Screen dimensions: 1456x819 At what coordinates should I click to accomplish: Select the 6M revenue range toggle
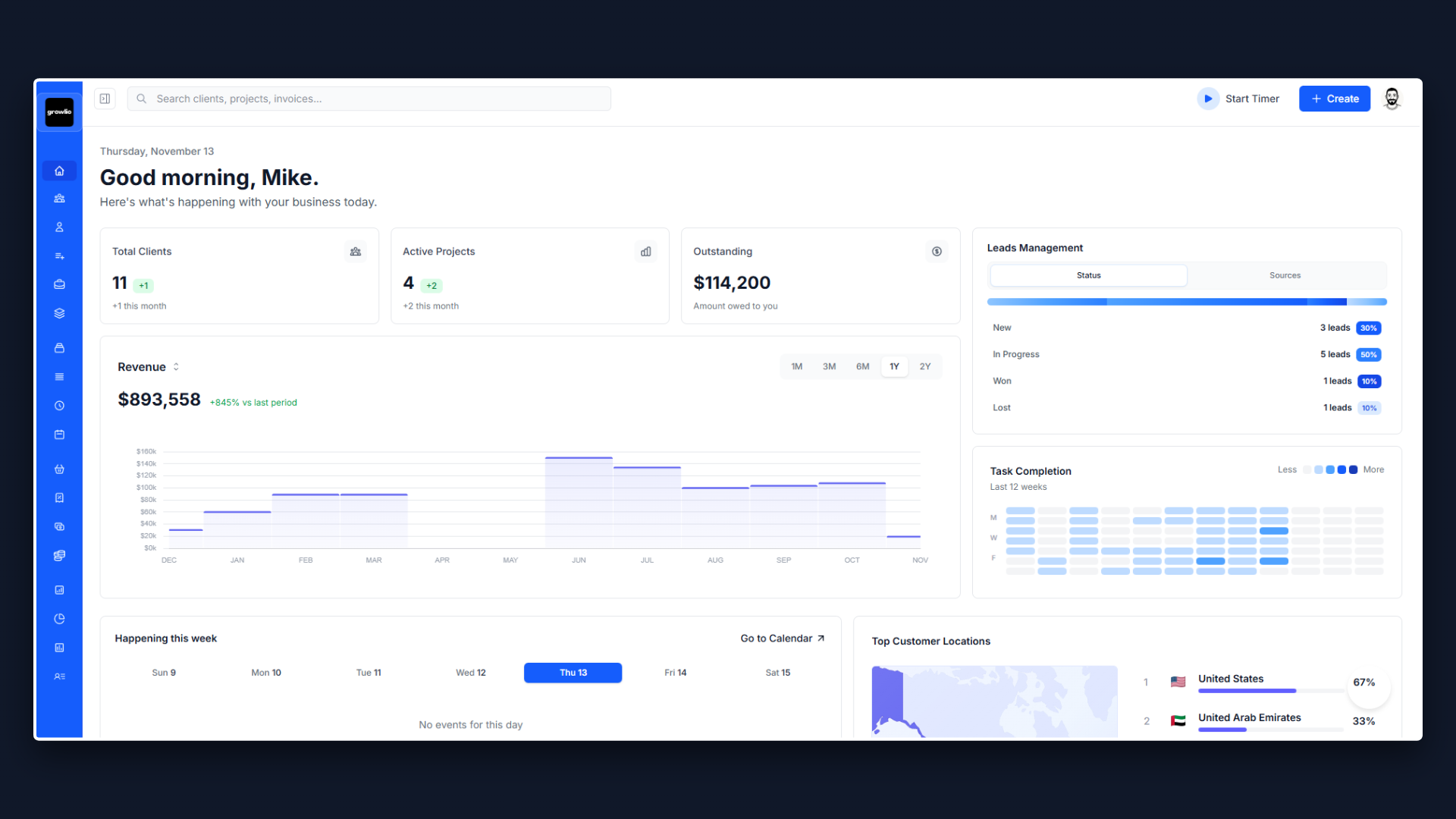click(x=861, y=366)
